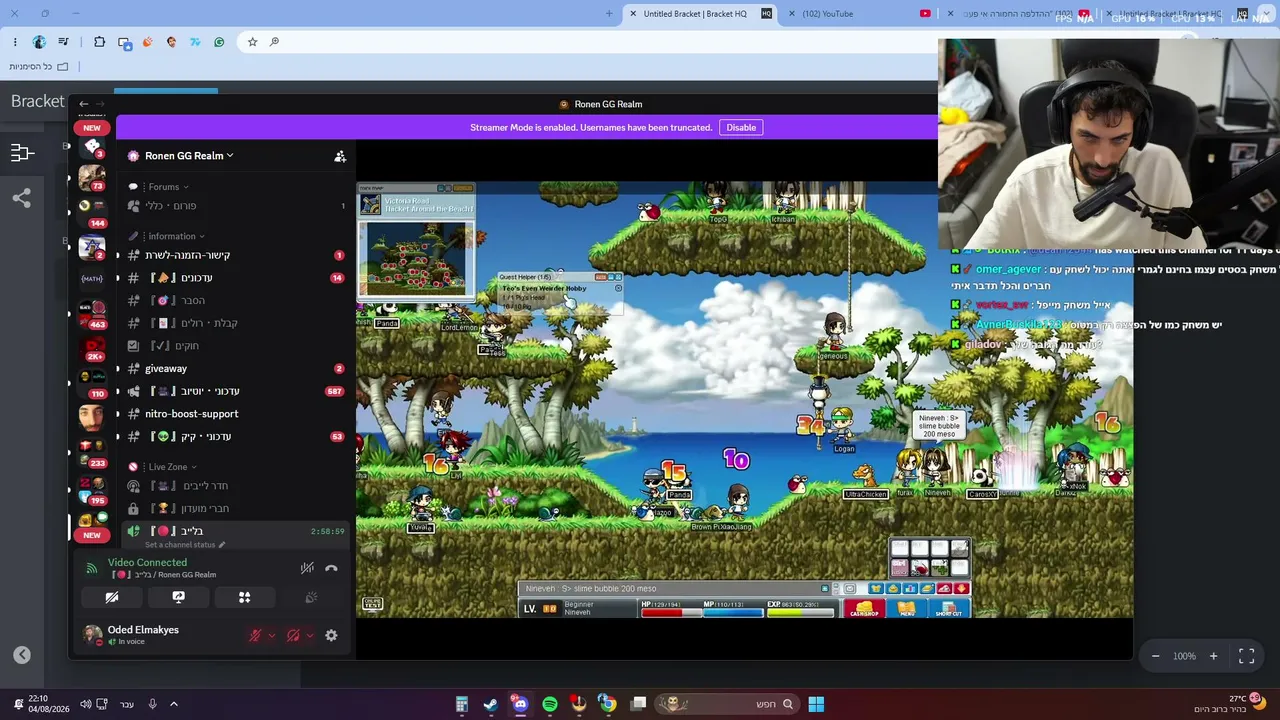Switch to the (102) YouTube tab
This screenshot has height=720, width=1280.
(x=860, y=14)
